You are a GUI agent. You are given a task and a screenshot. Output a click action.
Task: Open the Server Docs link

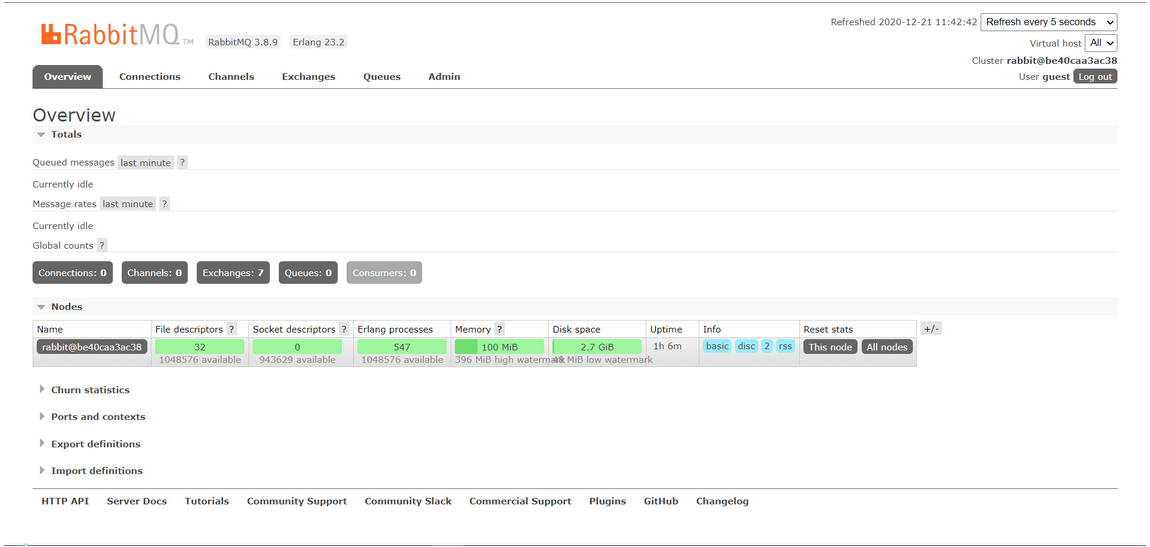point(137,502)
